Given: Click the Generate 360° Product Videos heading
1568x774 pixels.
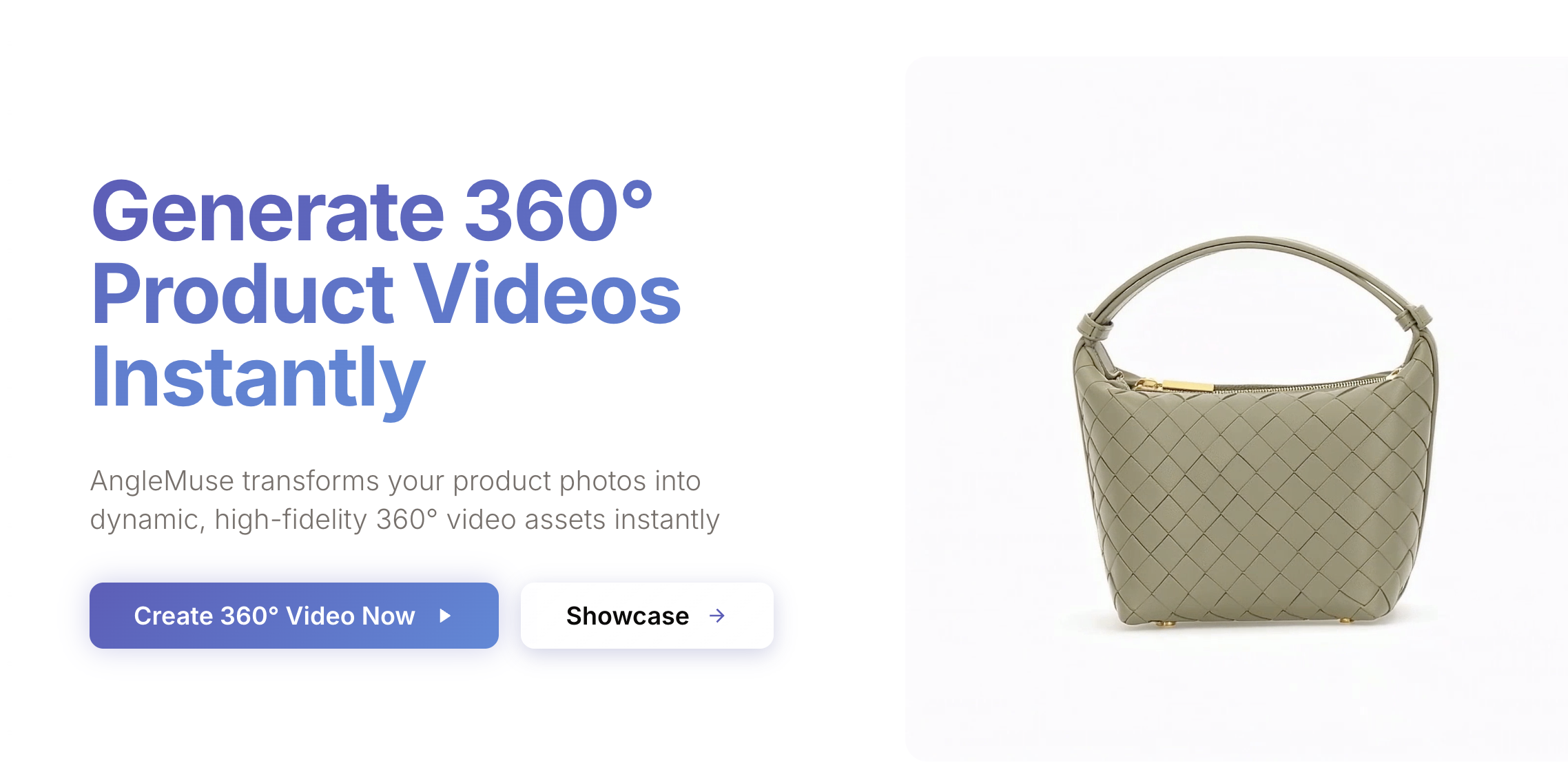Looking at the screenshot, I should coord(386,294).
